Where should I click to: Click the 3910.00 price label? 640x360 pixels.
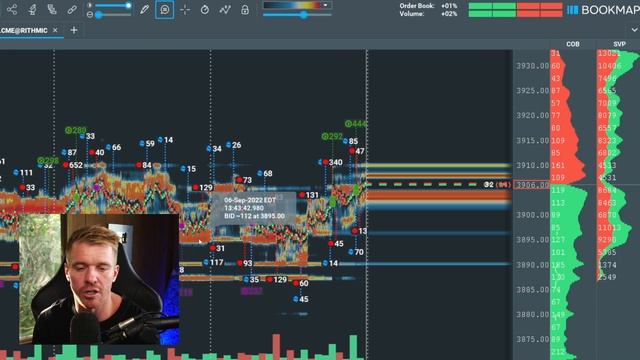[532, 165]
